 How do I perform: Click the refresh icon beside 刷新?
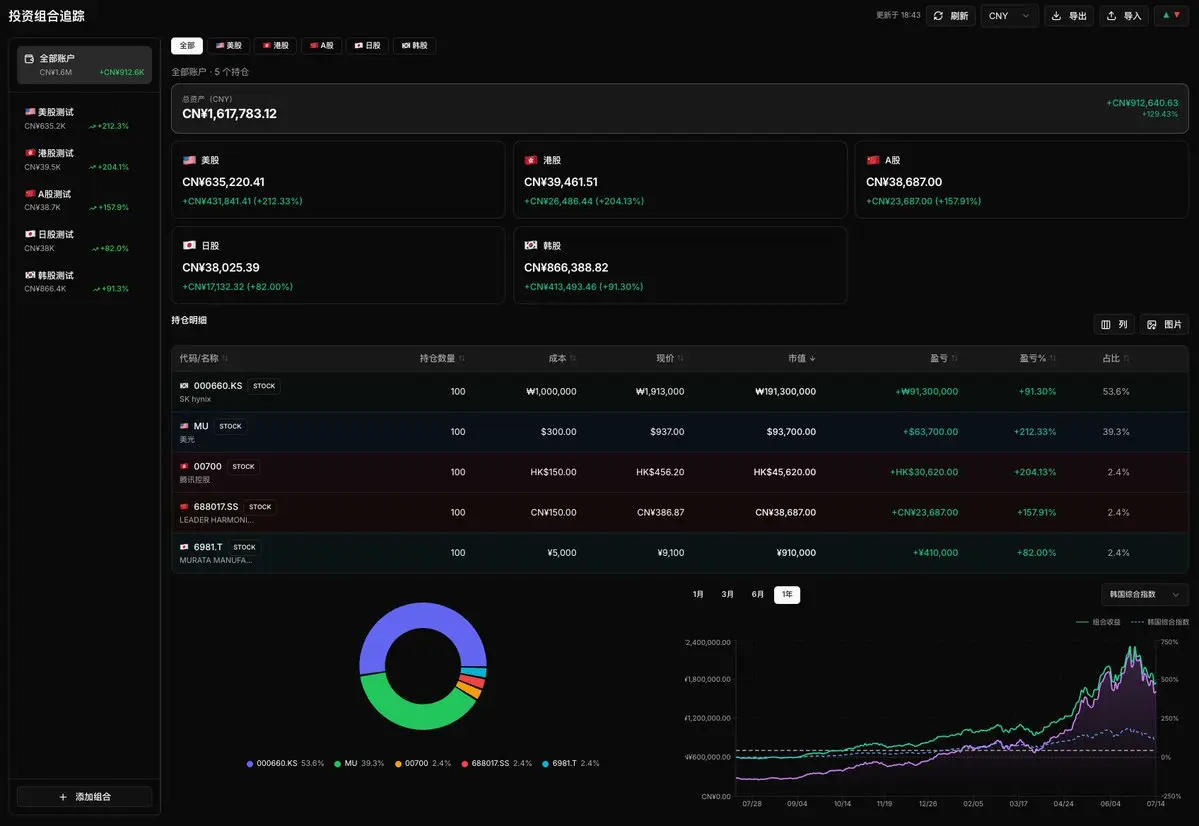tap(938, 16)
